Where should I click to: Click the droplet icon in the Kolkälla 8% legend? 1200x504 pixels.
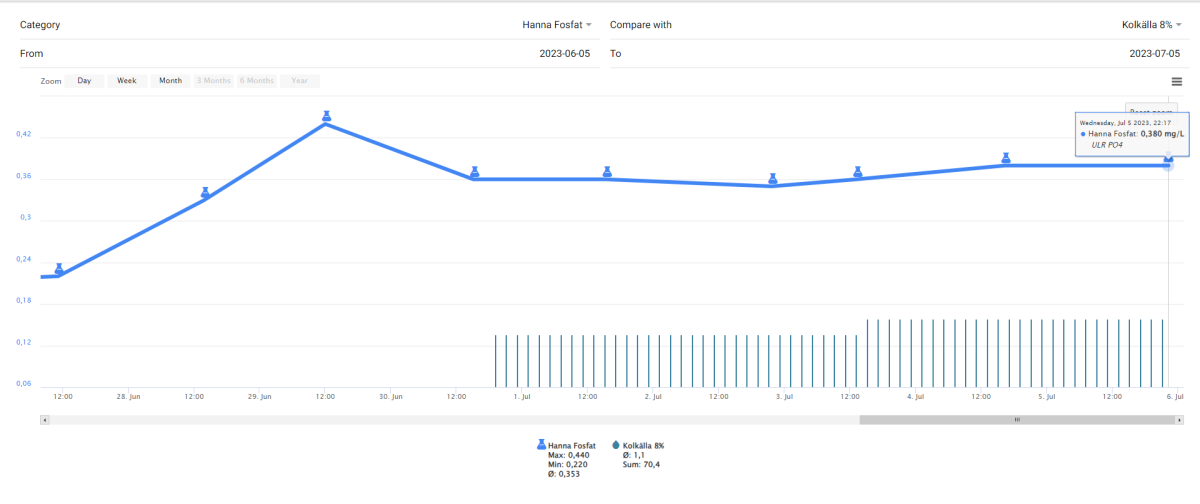pyautogui.click(x=615, y=444)
